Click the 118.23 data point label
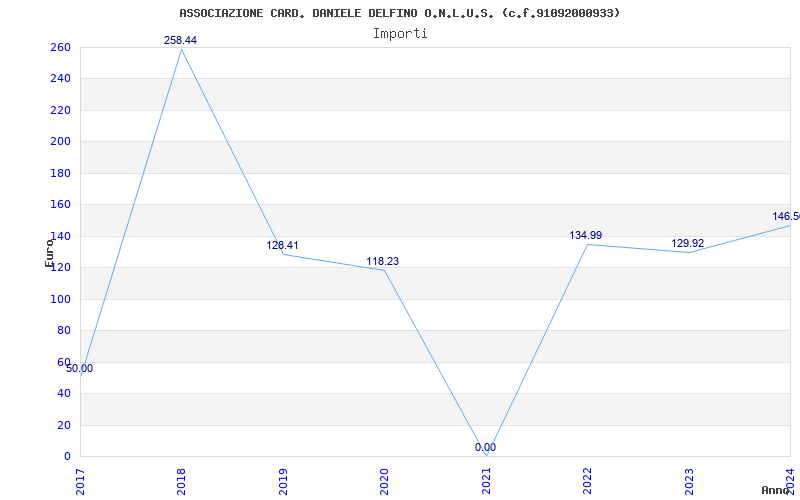The image size is (800, 500). tap(383, 261)
